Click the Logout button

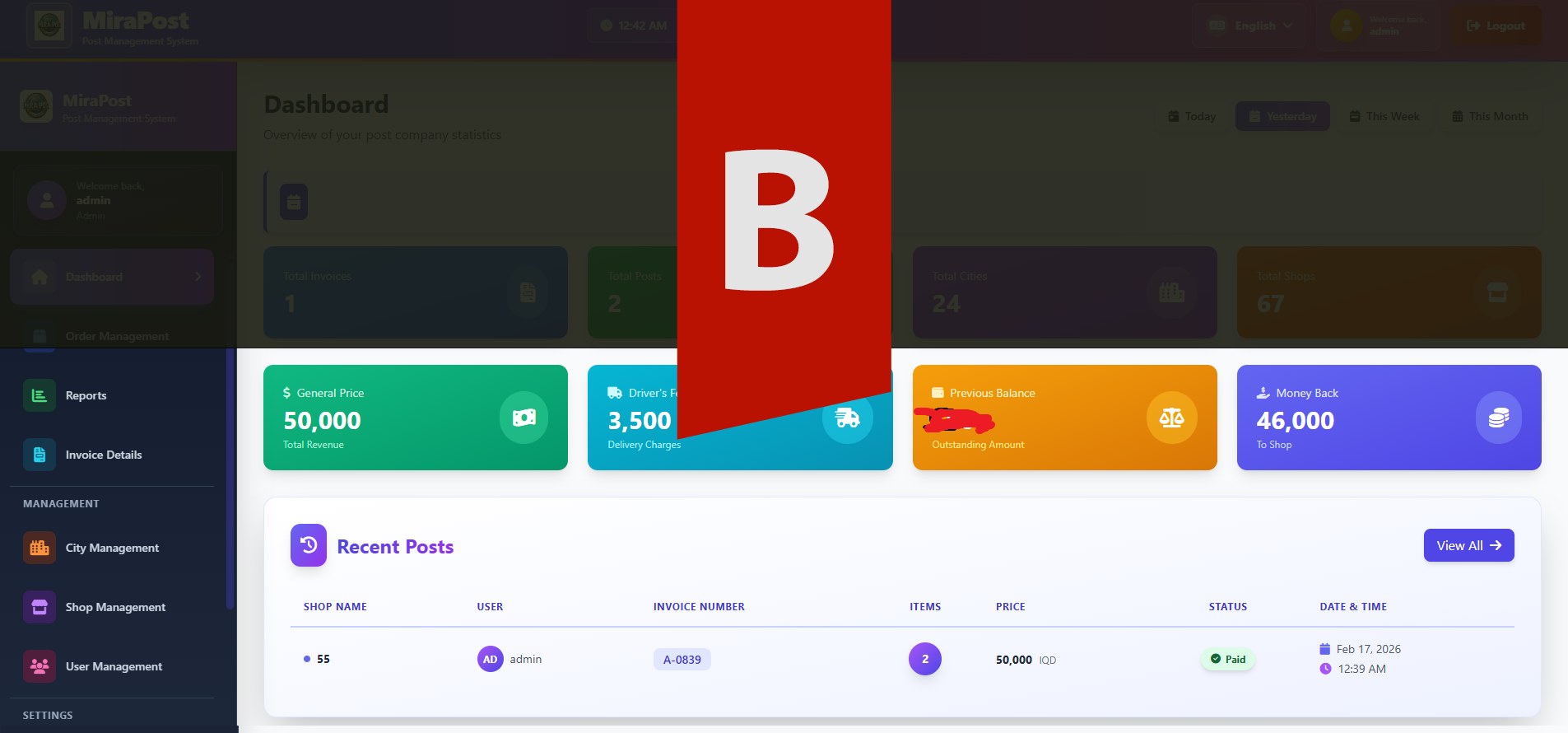pos(1496,26)
